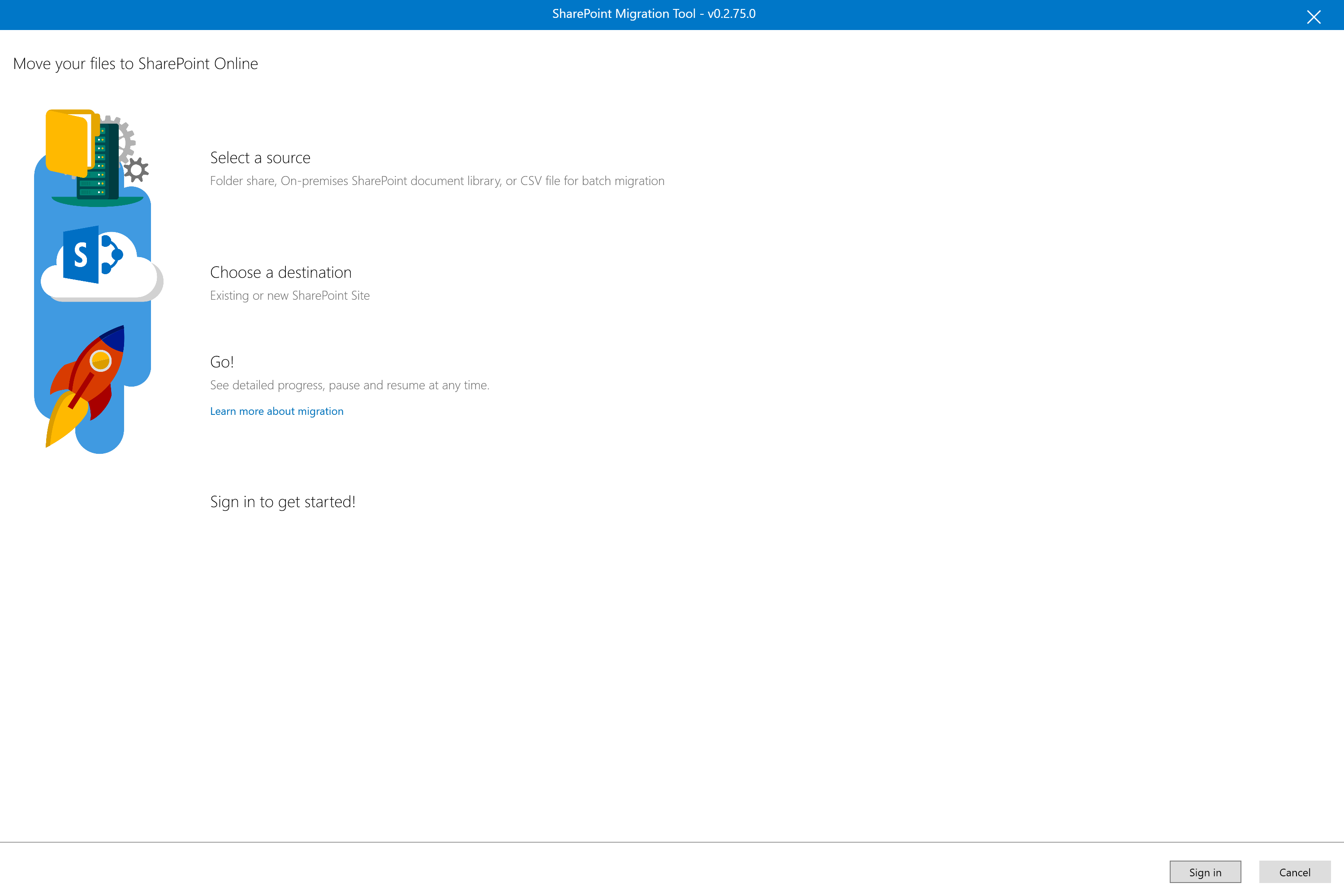Screen dimensions: 1344x896
Task: Open the Select a source step
Action: 260,158
